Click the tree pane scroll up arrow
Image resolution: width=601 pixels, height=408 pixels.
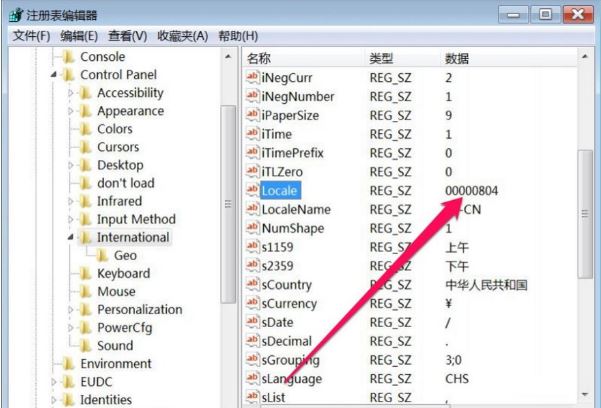click(x=230, y=58)
